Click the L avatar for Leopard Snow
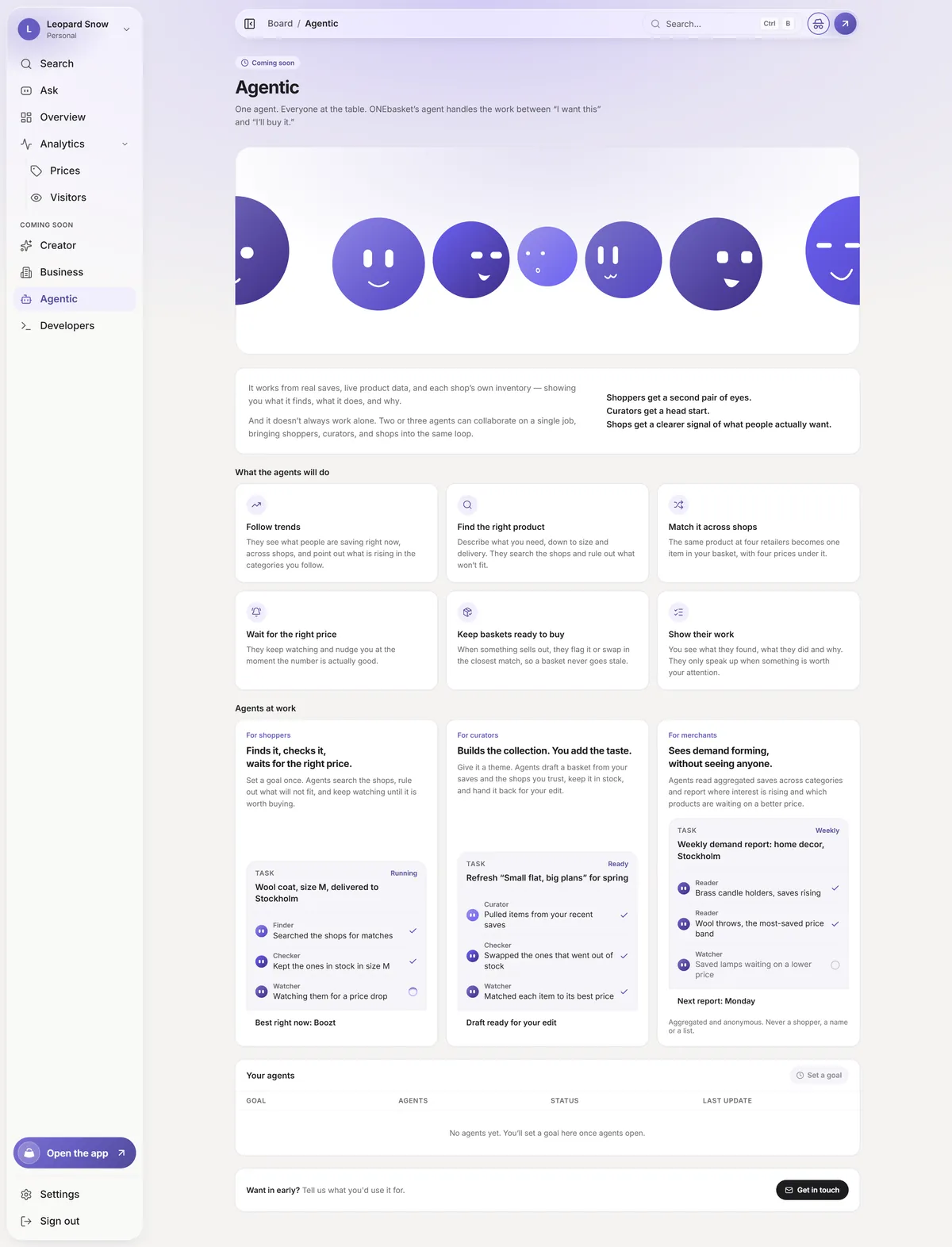The height and width of the screenshot is (1247, 952). click(x=29, y=29)
